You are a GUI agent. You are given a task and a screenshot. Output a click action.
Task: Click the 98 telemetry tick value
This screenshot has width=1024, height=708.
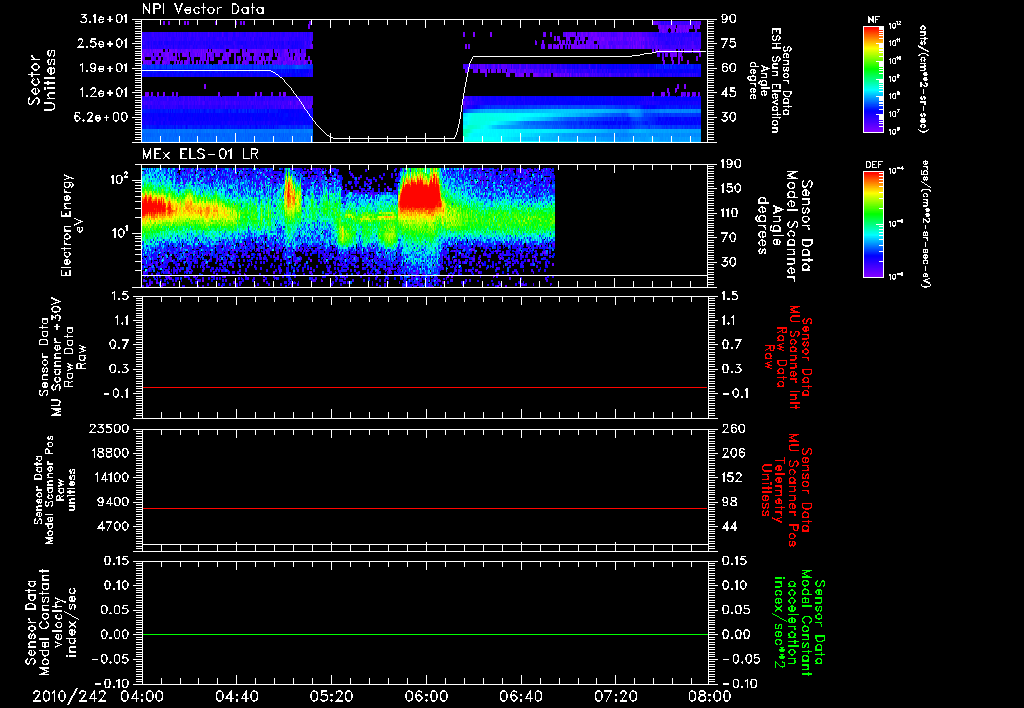click(x=728, y=502)
